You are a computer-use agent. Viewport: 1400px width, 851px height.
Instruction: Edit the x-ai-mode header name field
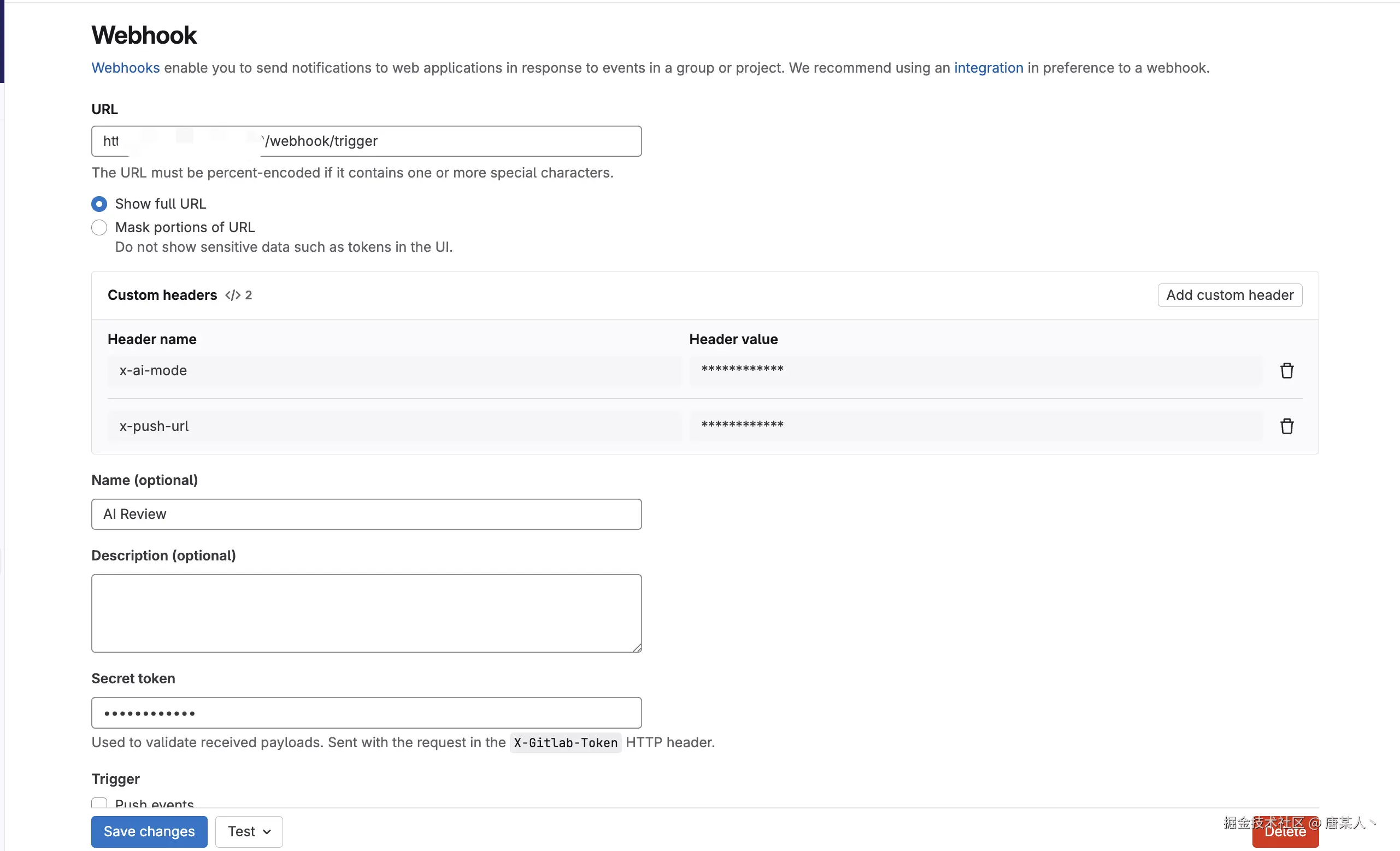(394, 370)
